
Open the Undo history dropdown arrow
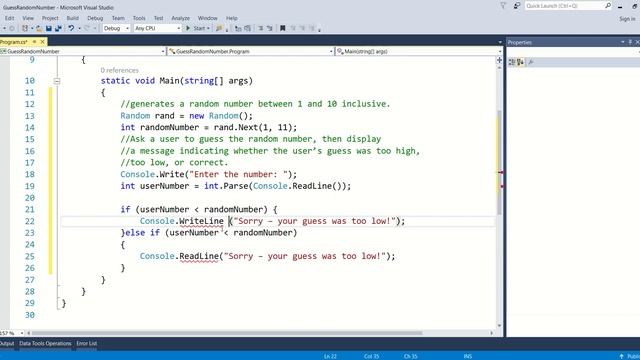[x=79, y=29]
